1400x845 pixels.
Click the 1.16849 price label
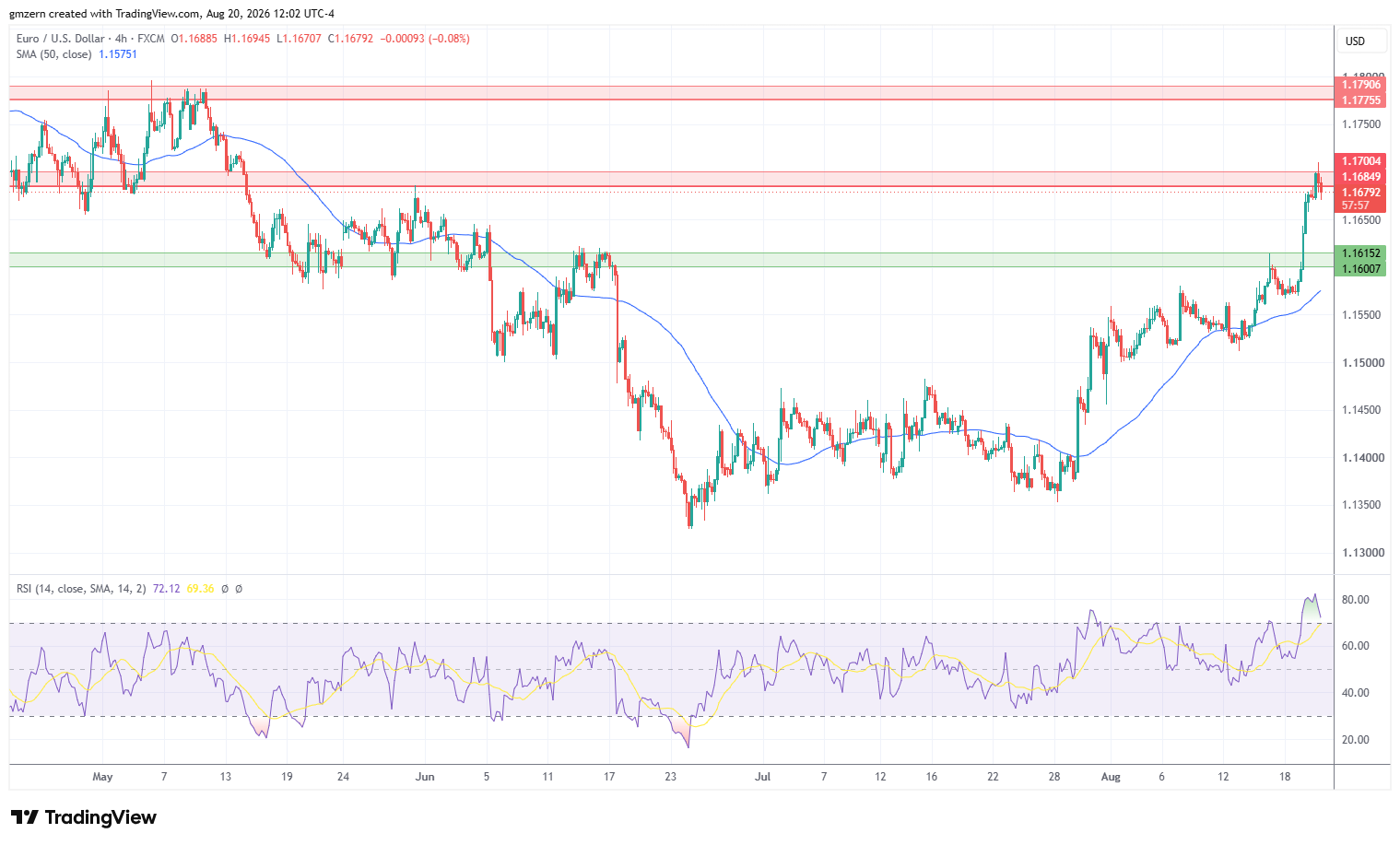(1360, 177)
